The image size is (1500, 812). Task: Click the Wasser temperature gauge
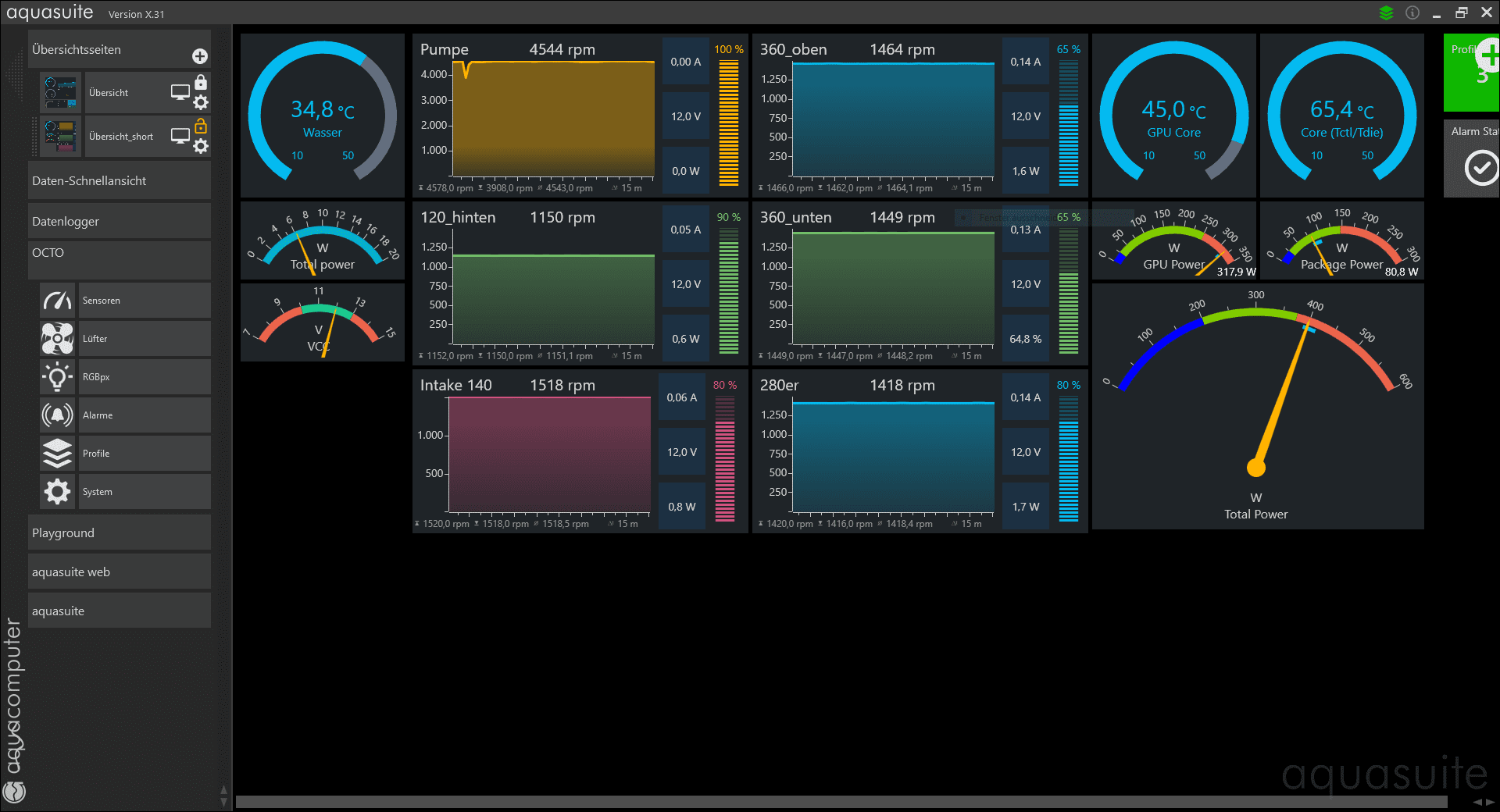(323, 115)
